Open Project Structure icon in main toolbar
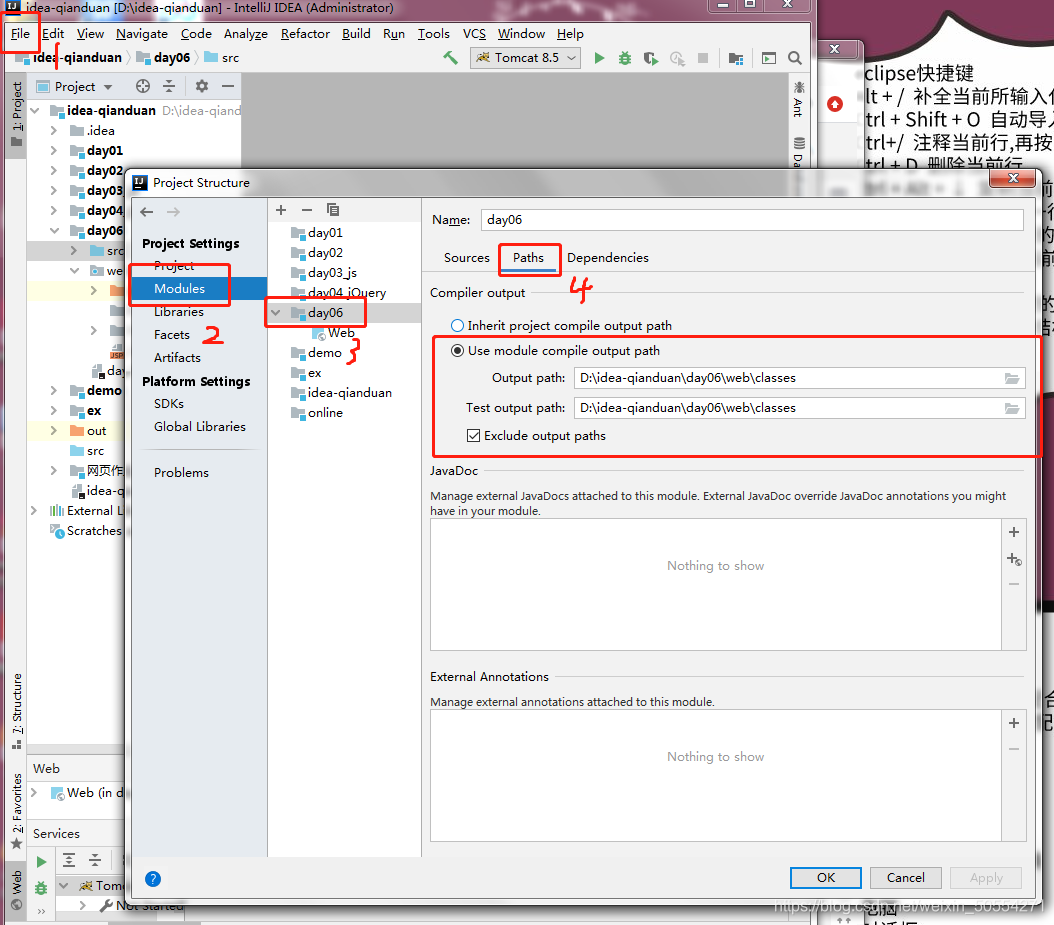1054x925 pixels. 735,58
